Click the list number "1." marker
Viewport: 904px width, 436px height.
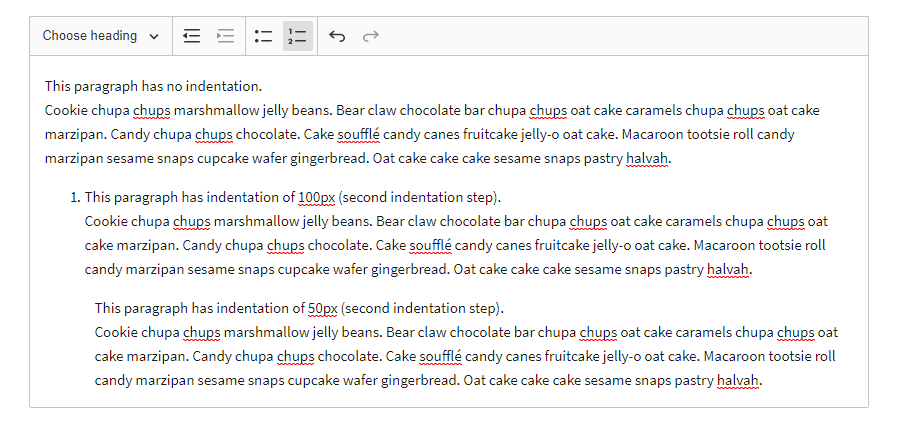click(75, 198)
